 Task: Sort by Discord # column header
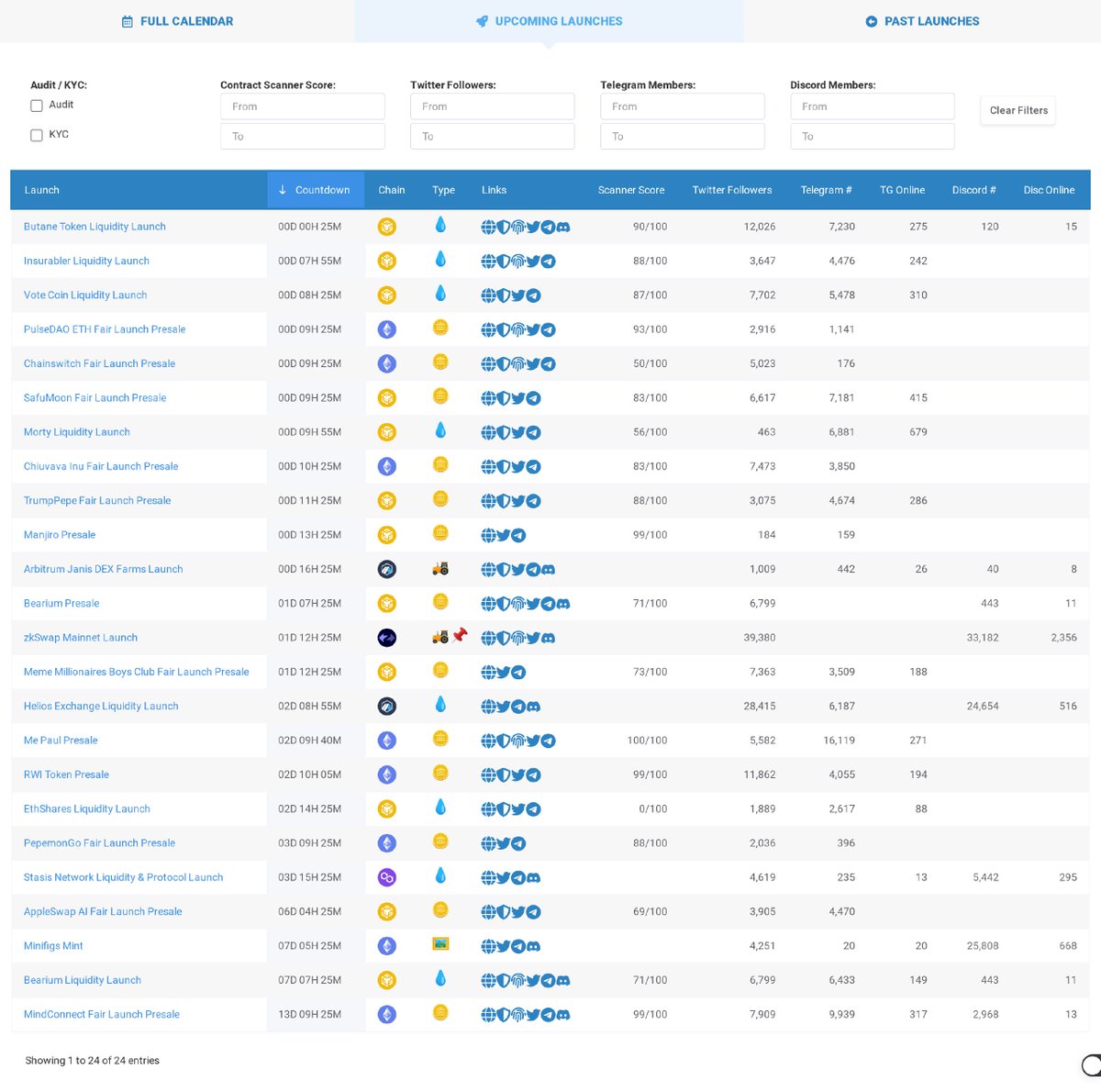973,190
